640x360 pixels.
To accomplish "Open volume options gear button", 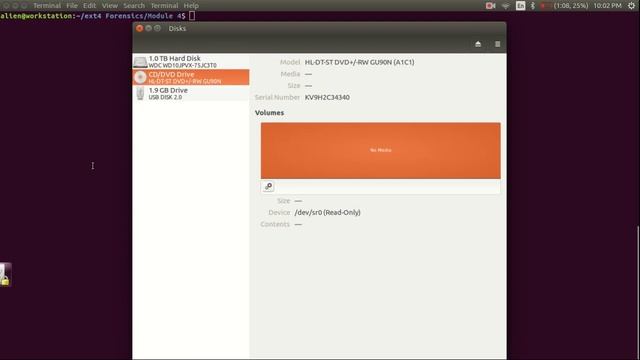I will (x=268, y=187).
